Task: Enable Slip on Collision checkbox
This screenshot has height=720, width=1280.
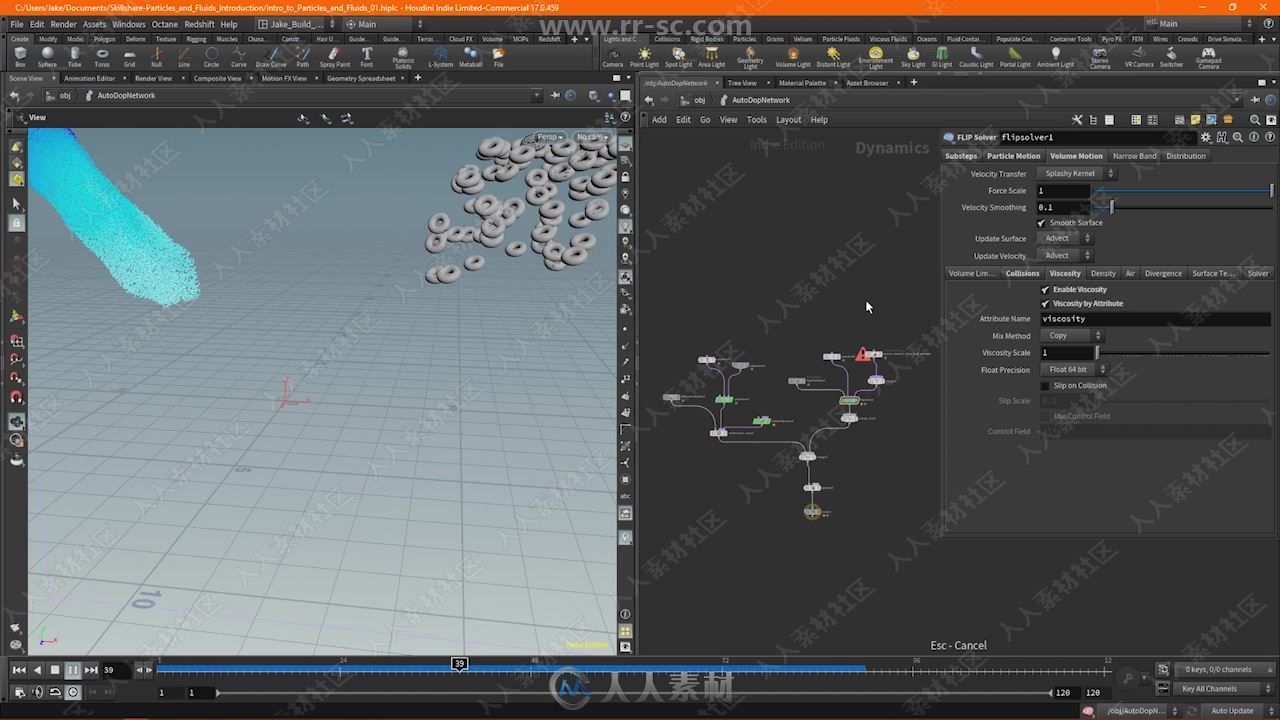Action: [x=1045, y=385]
